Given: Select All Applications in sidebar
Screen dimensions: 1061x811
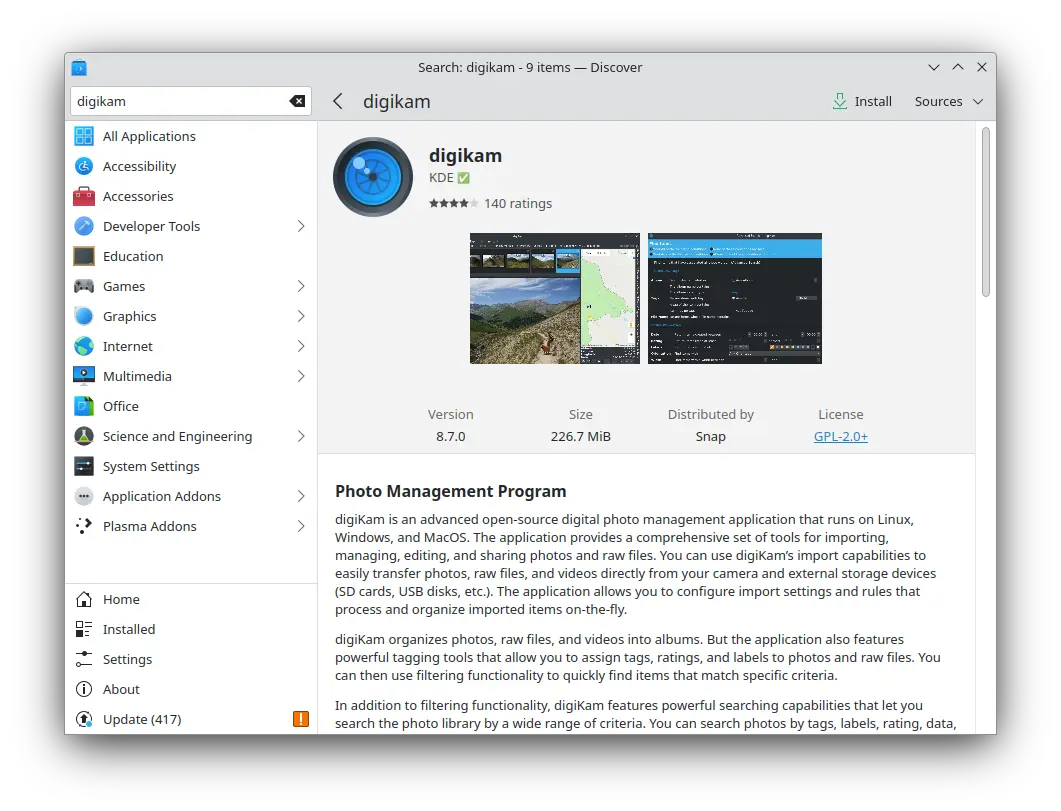Looking at the screenshot, I should [x=149, y=136].
